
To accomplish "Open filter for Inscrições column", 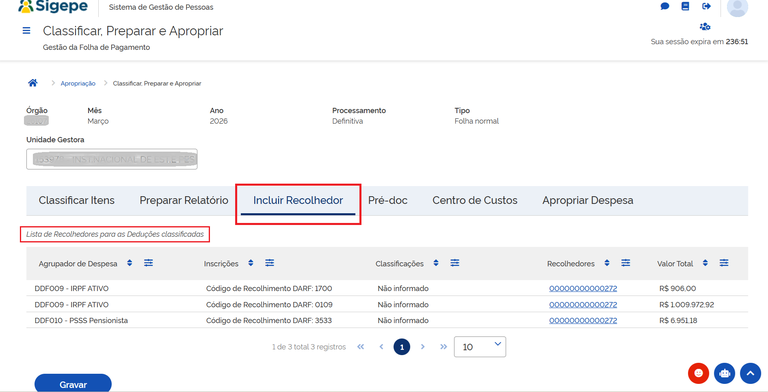I will [x=269, y=263].
